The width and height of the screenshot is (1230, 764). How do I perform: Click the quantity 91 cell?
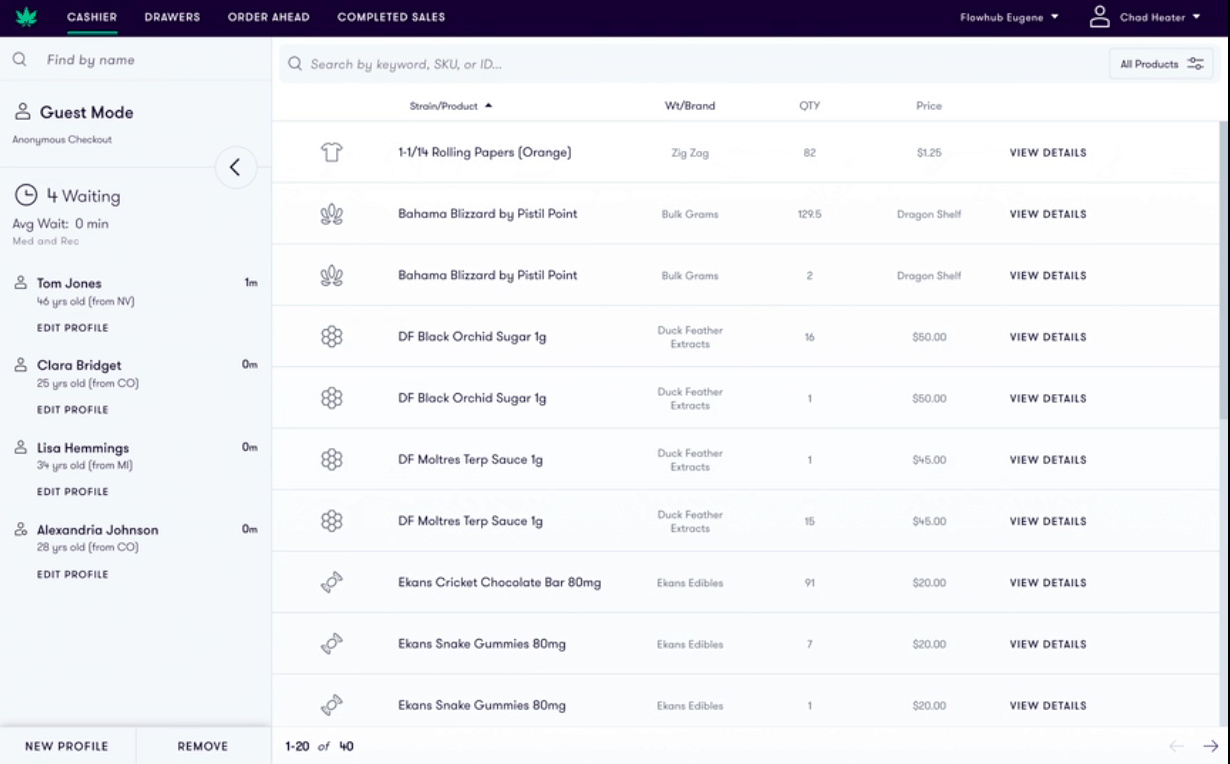coord(810,583)
